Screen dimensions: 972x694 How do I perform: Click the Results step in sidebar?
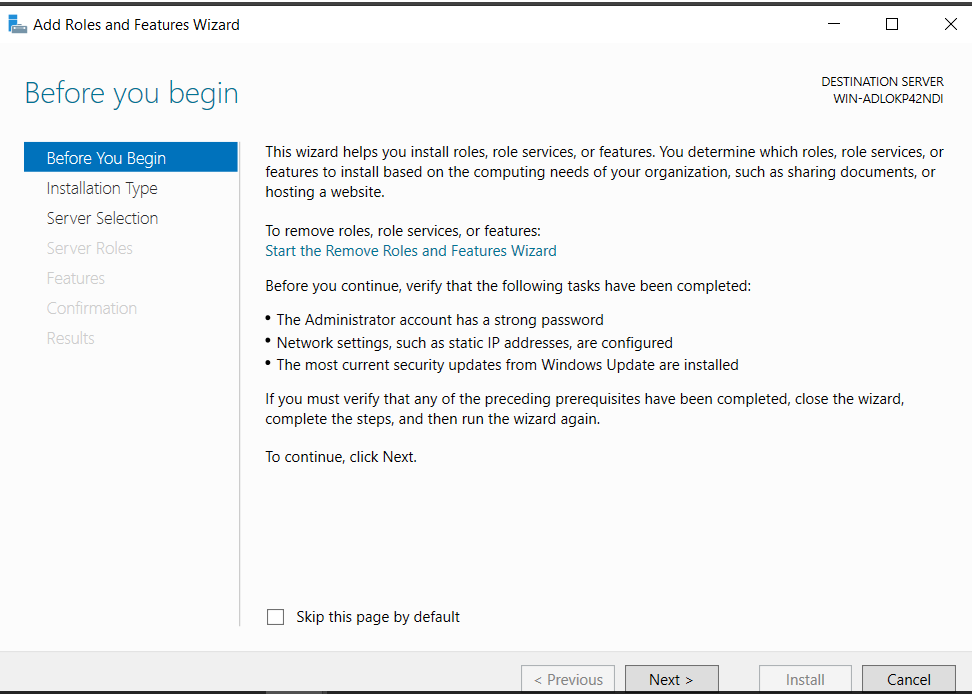(71, 338)
